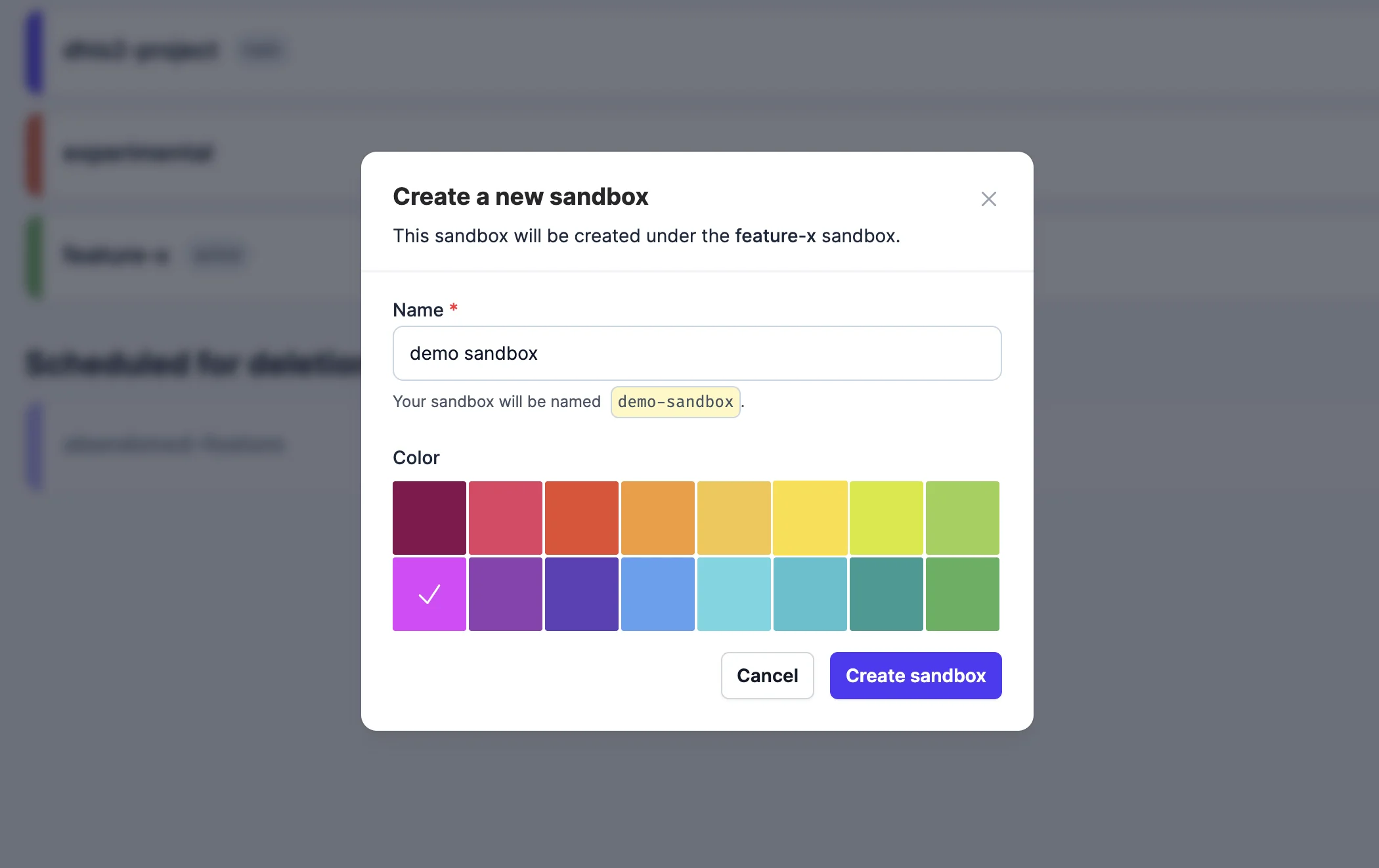Pick the turquoise color swatch
1379x868 pixels.
coord(810,594)
